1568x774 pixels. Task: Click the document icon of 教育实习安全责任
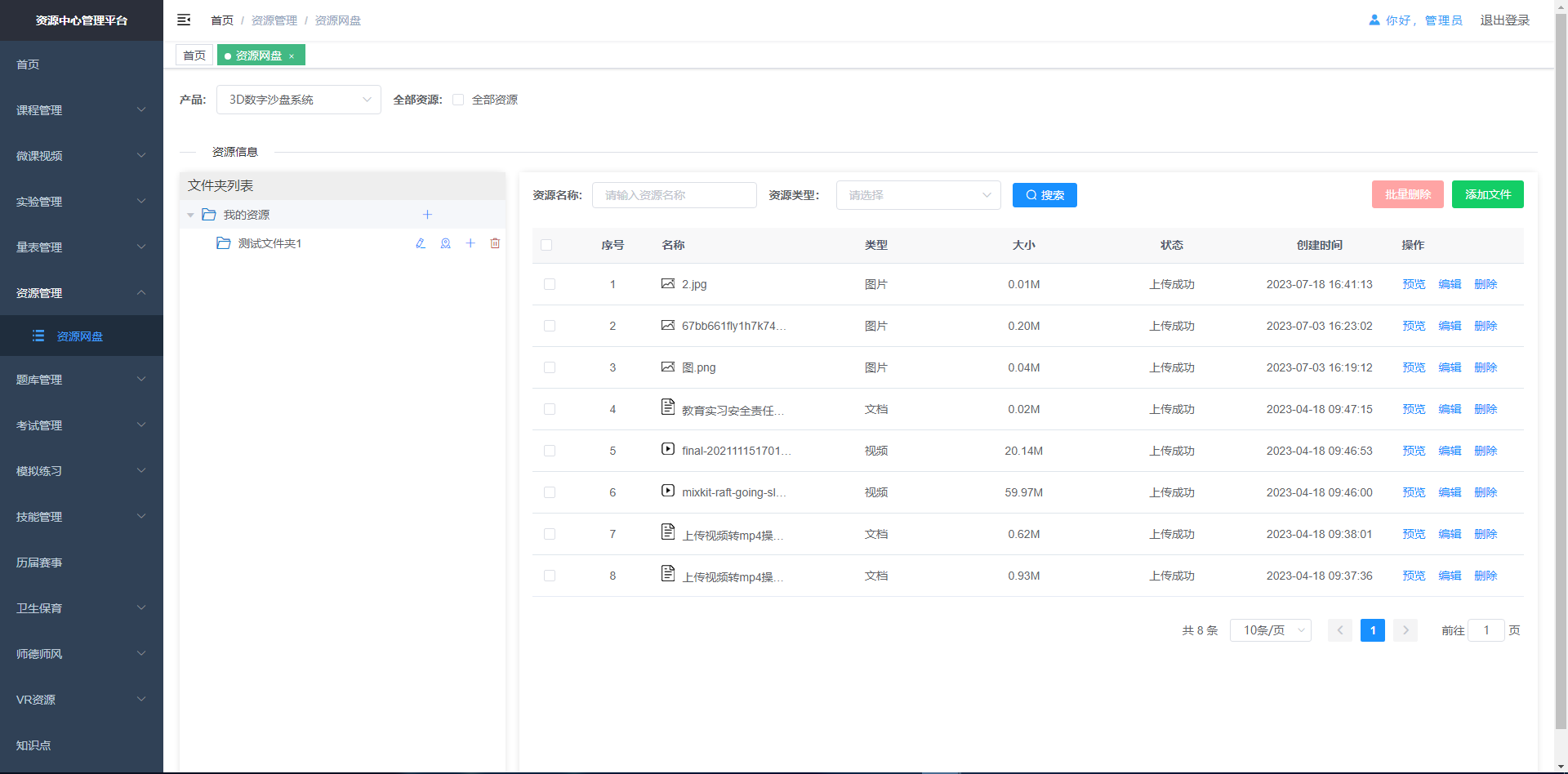point(668,407)
